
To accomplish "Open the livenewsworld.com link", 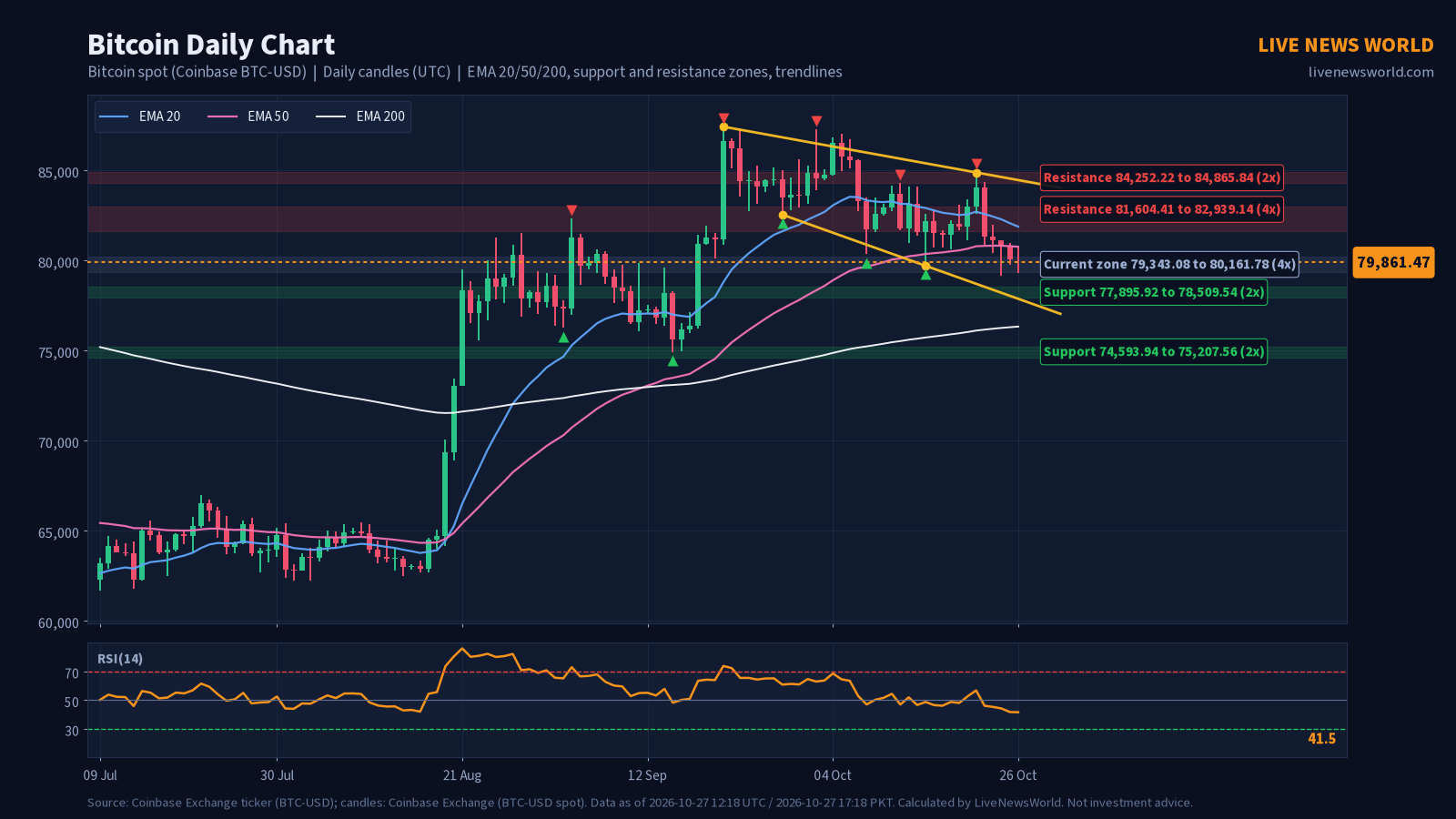I will tap(1370, 72).
